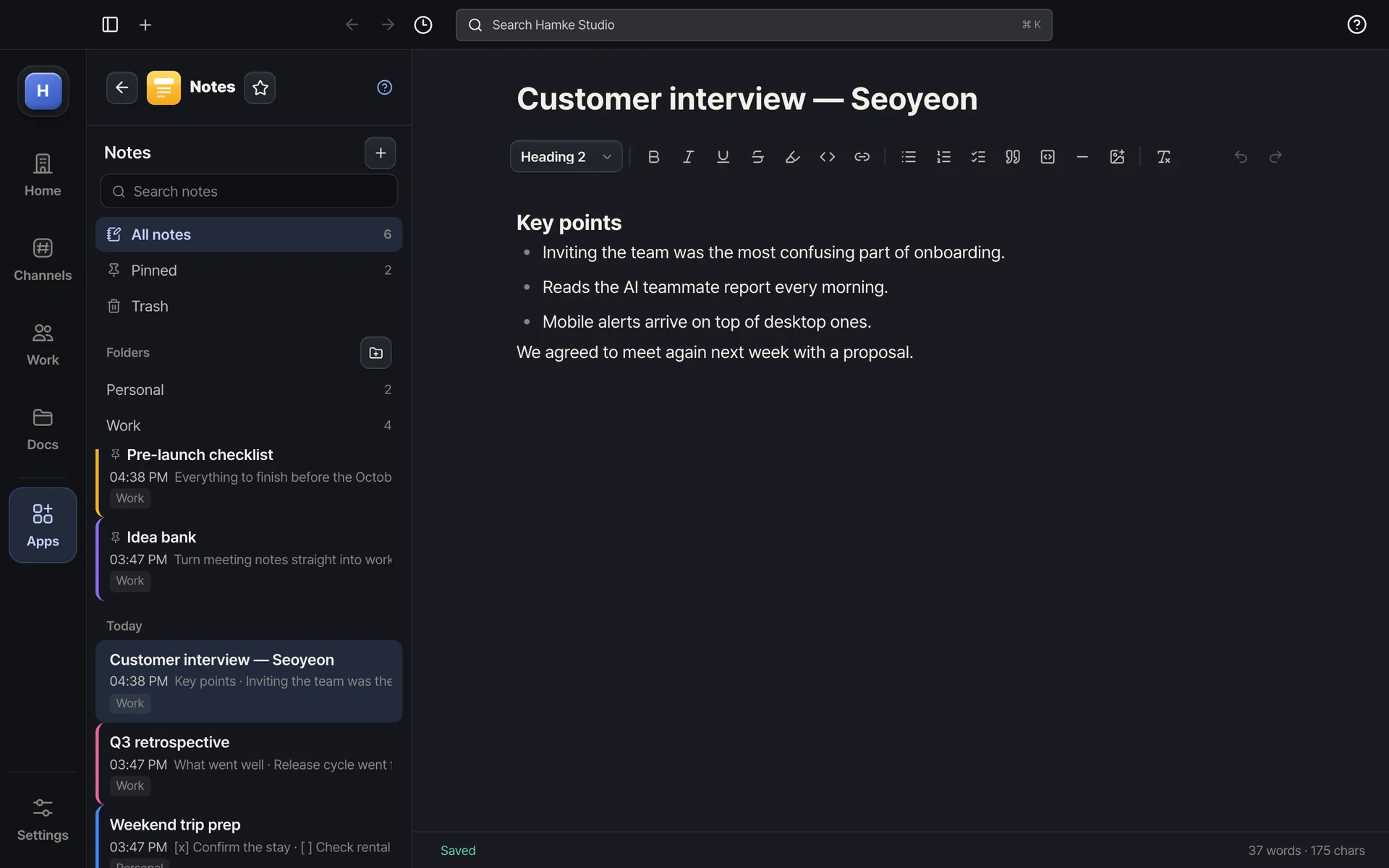Image resolution: width=1389 pixels, height=868 pixels.
Task: Insert an image into the note
Action: (x=1117, y=157)
